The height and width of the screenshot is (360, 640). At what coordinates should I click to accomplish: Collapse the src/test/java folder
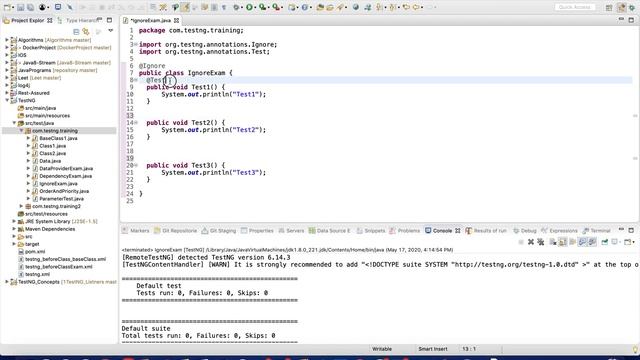point(14,123)
